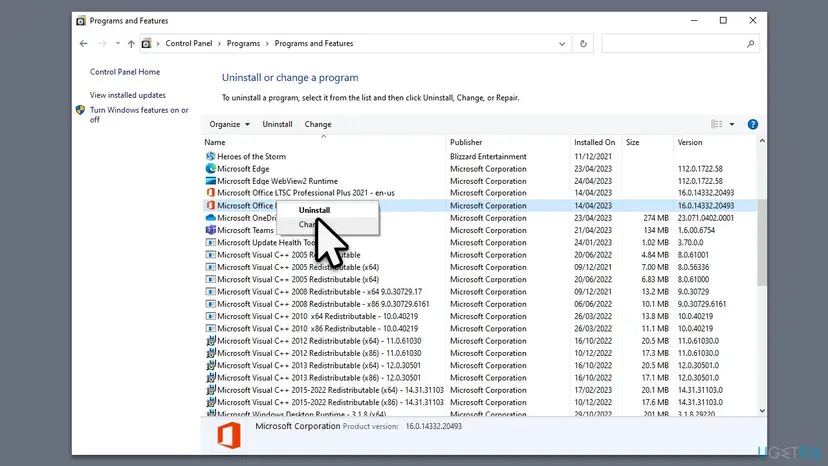Open Control Panel Home link
Screen dimensions: 828x466
click(125, 72)
